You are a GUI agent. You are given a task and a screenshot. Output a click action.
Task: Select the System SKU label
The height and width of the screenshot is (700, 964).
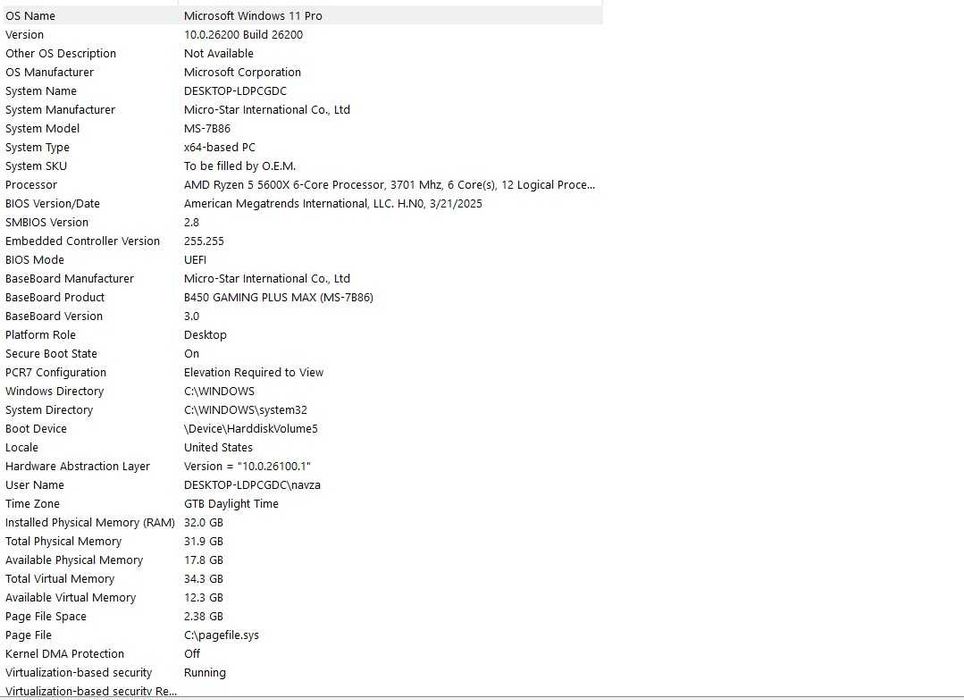[x=36, y=166]
